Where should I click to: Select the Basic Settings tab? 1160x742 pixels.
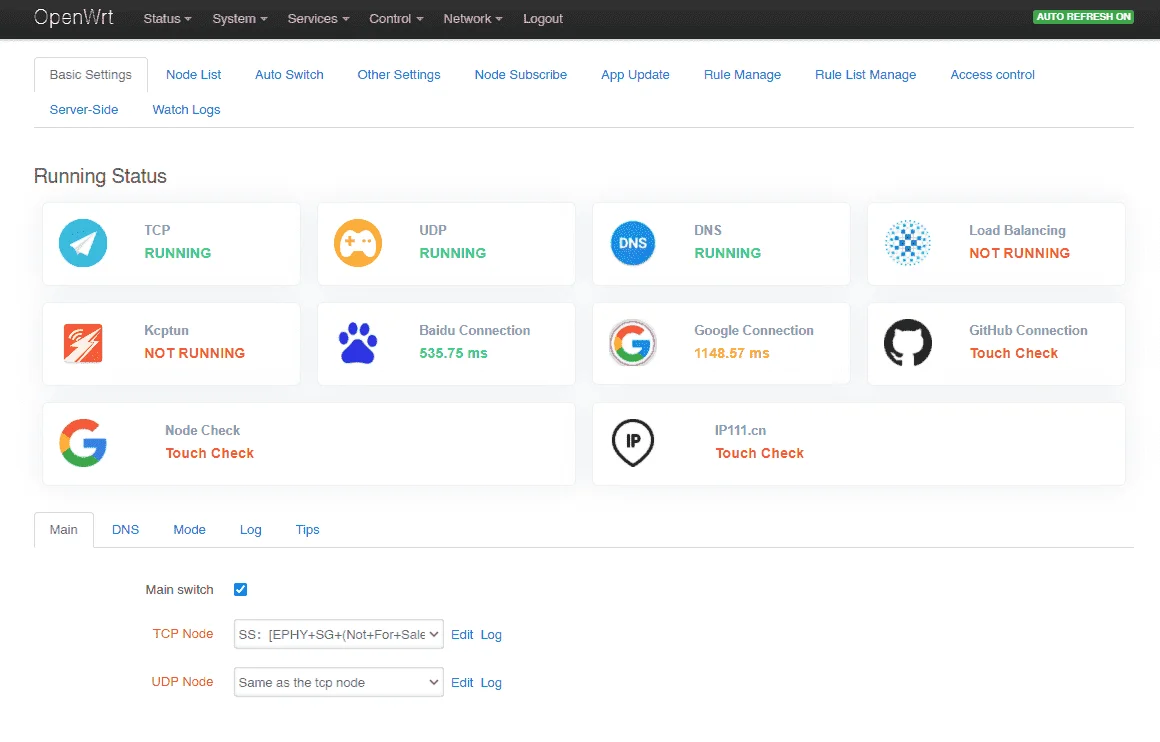(91, 75)
